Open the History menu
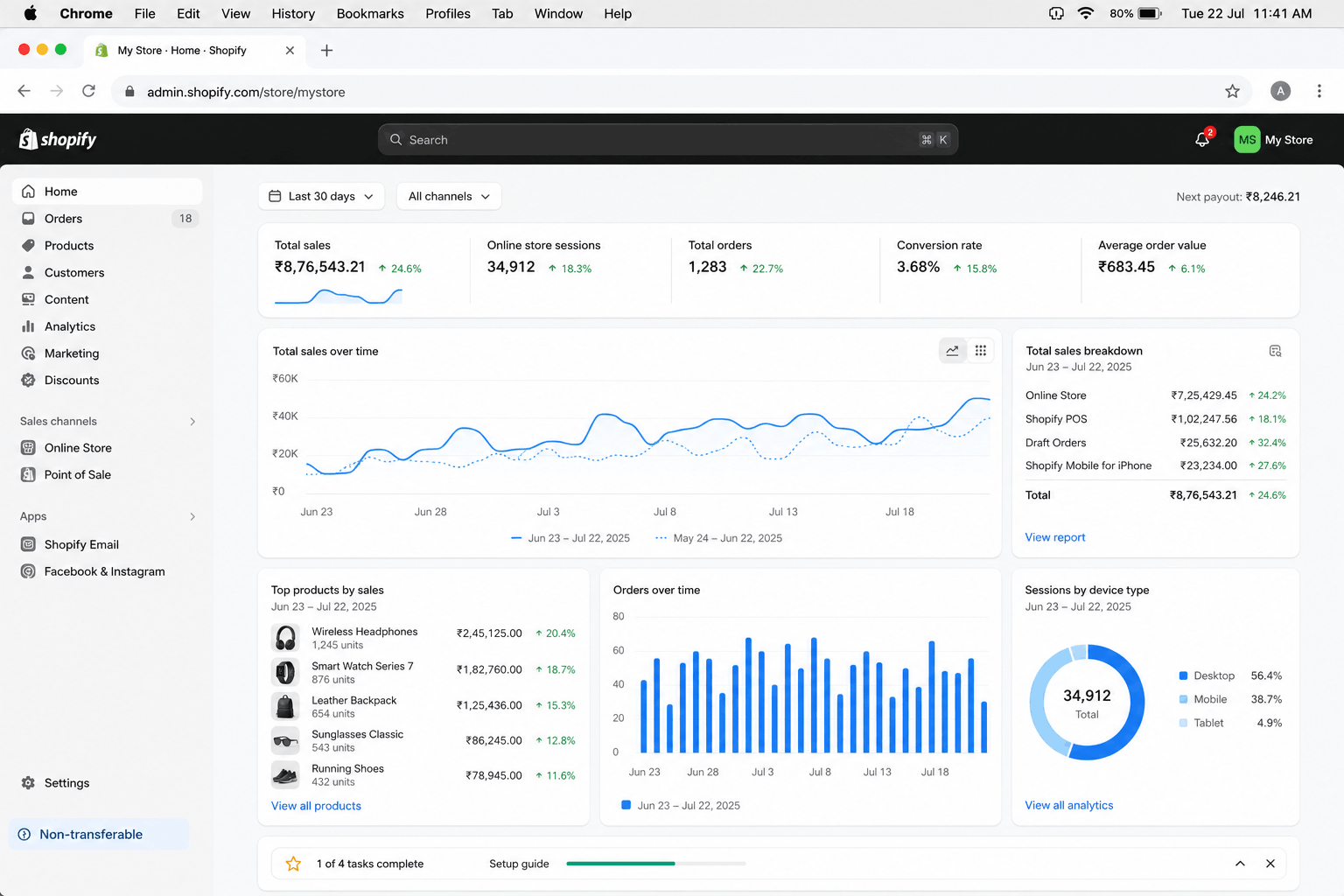 click(x=293, y=13)
